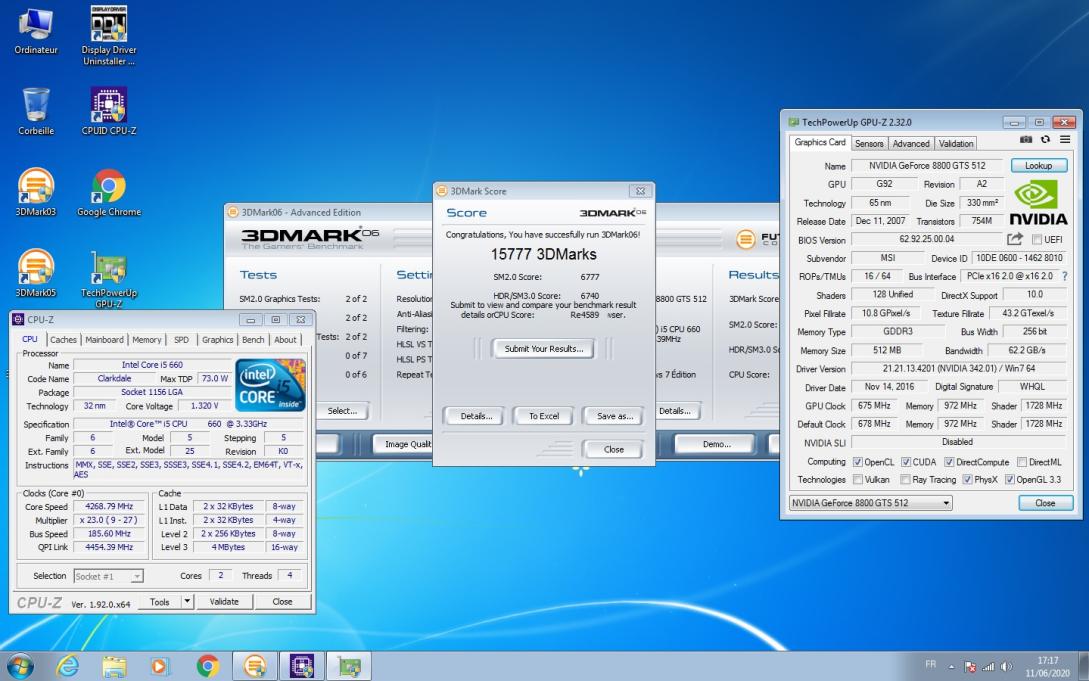The height and width of the screenshot is (681, 1089).
Task: Toggle the DirectCompute checkbox
Action: click(949, 462)
